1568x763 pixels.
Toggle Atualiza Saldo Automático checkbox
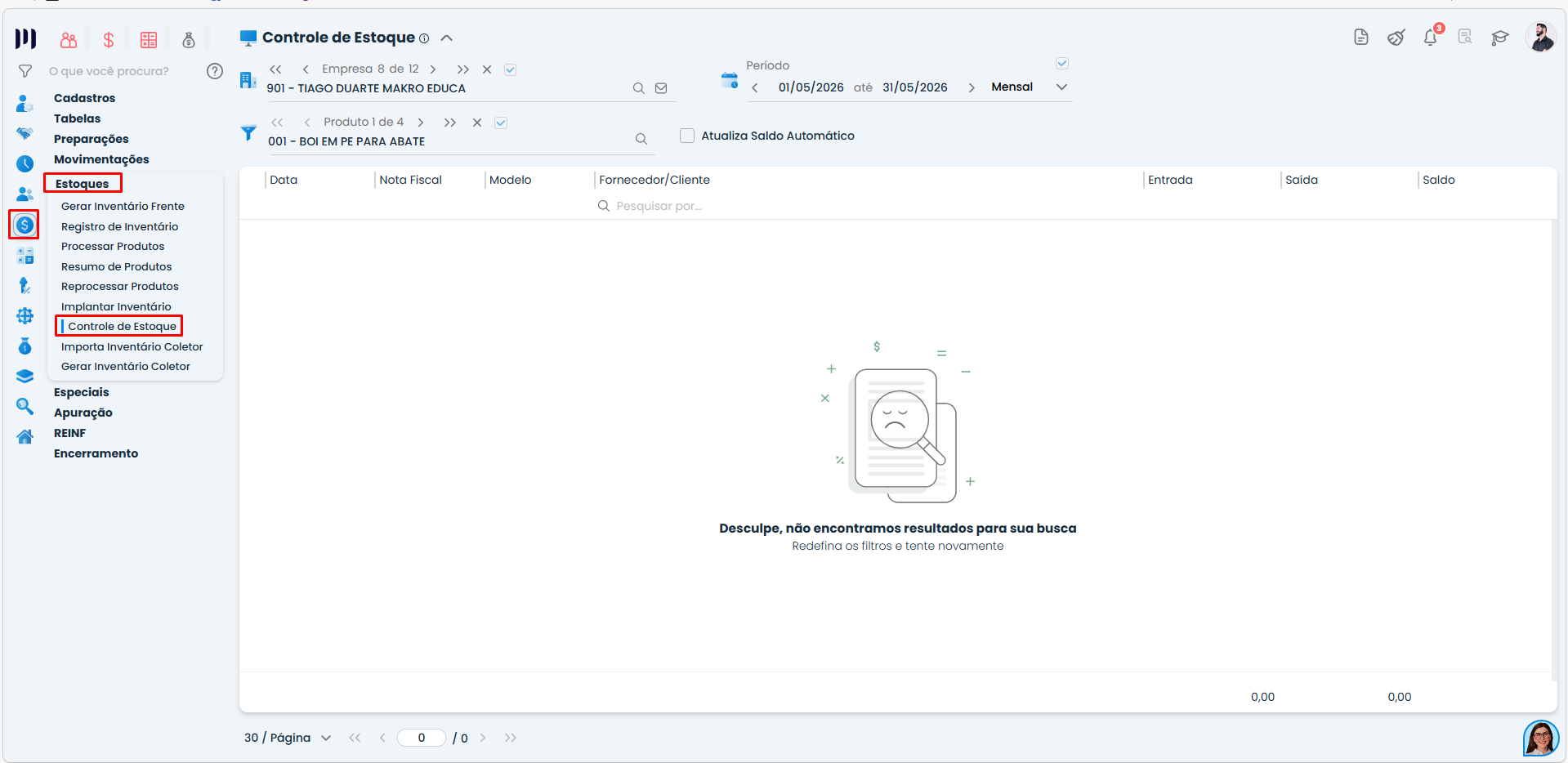[x=687, y=136]
